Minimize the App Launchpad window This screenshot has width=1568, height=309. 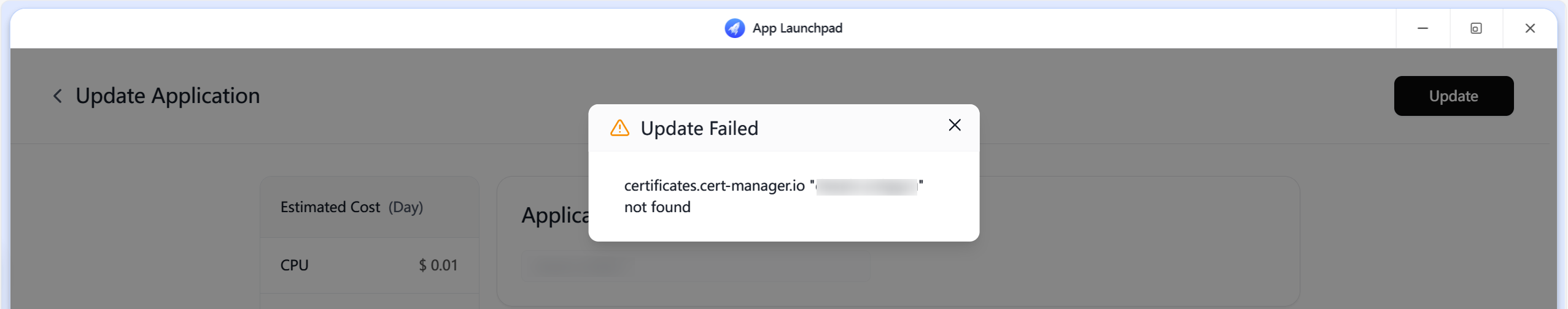[x=1422, y=28]
